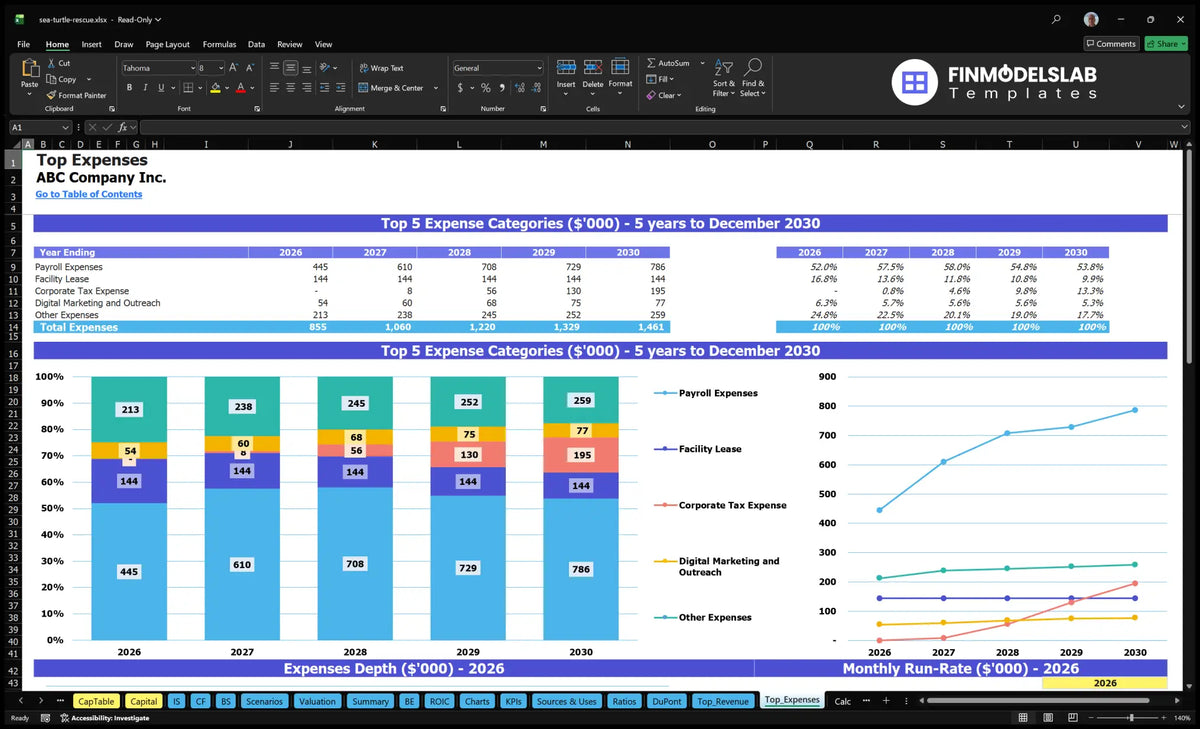Switch to the Valuation sheet tab
Viewport: 1200px width, 729px height.
[x=318, y=701]
